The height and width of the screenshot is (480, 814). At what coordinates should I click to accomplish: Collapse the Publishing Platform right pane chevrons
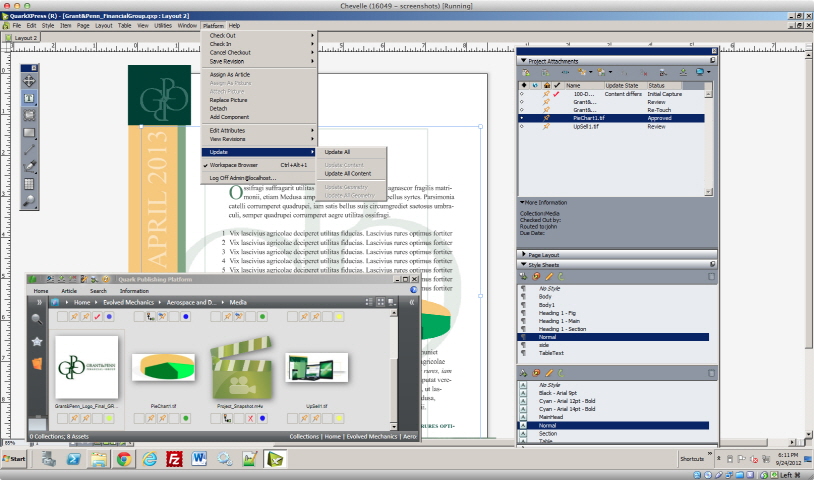pyautogui.click(x=412, y=302)
